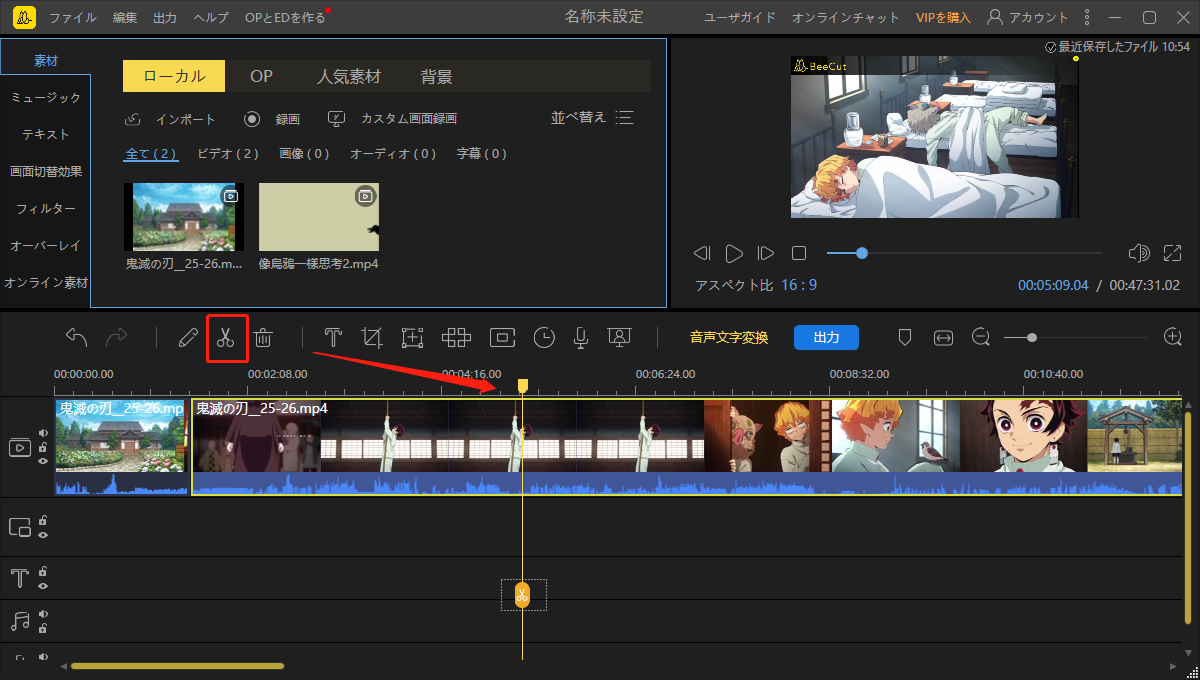Click the BeeCut app logo
1200x680 pixels.
click(x=26, y=17)
